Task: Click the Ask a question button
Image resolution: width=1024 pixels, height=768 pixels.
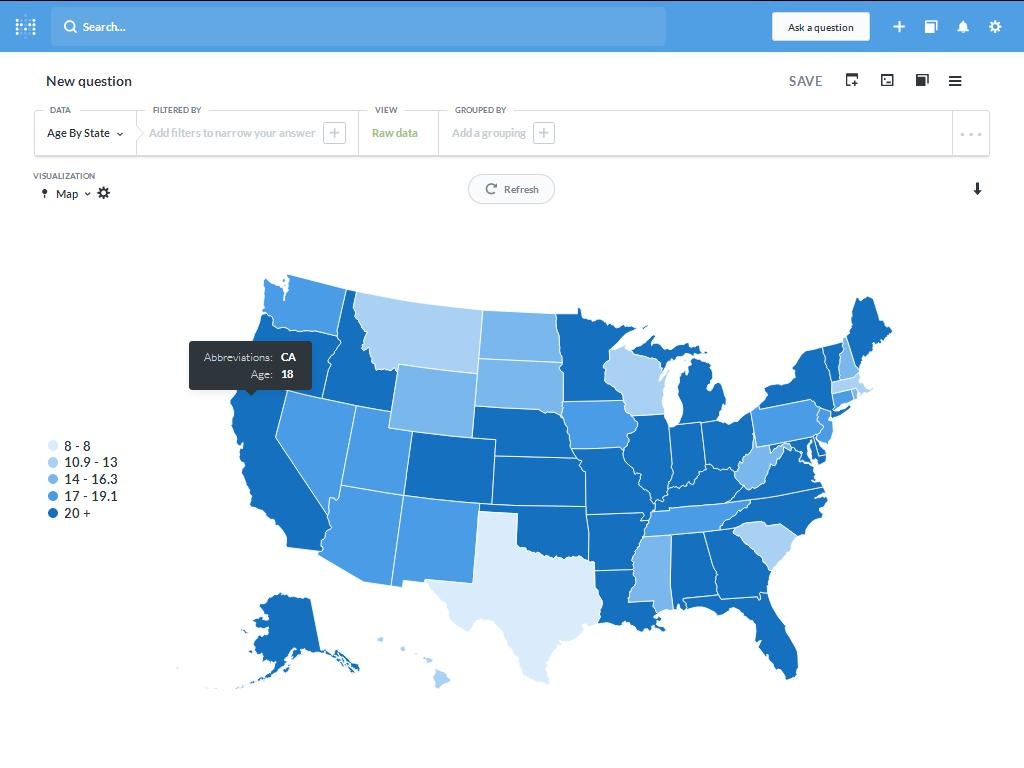Action: click(x=821, y=27)
